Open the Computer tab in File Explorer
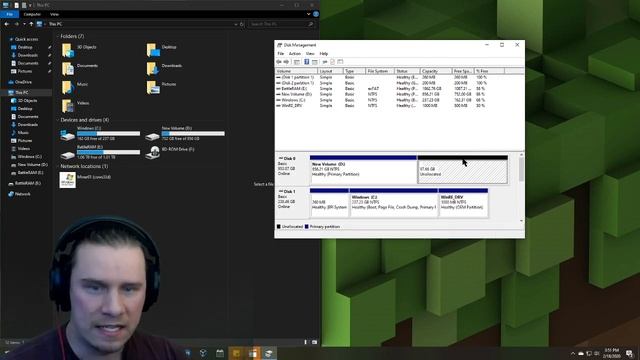 32,14
